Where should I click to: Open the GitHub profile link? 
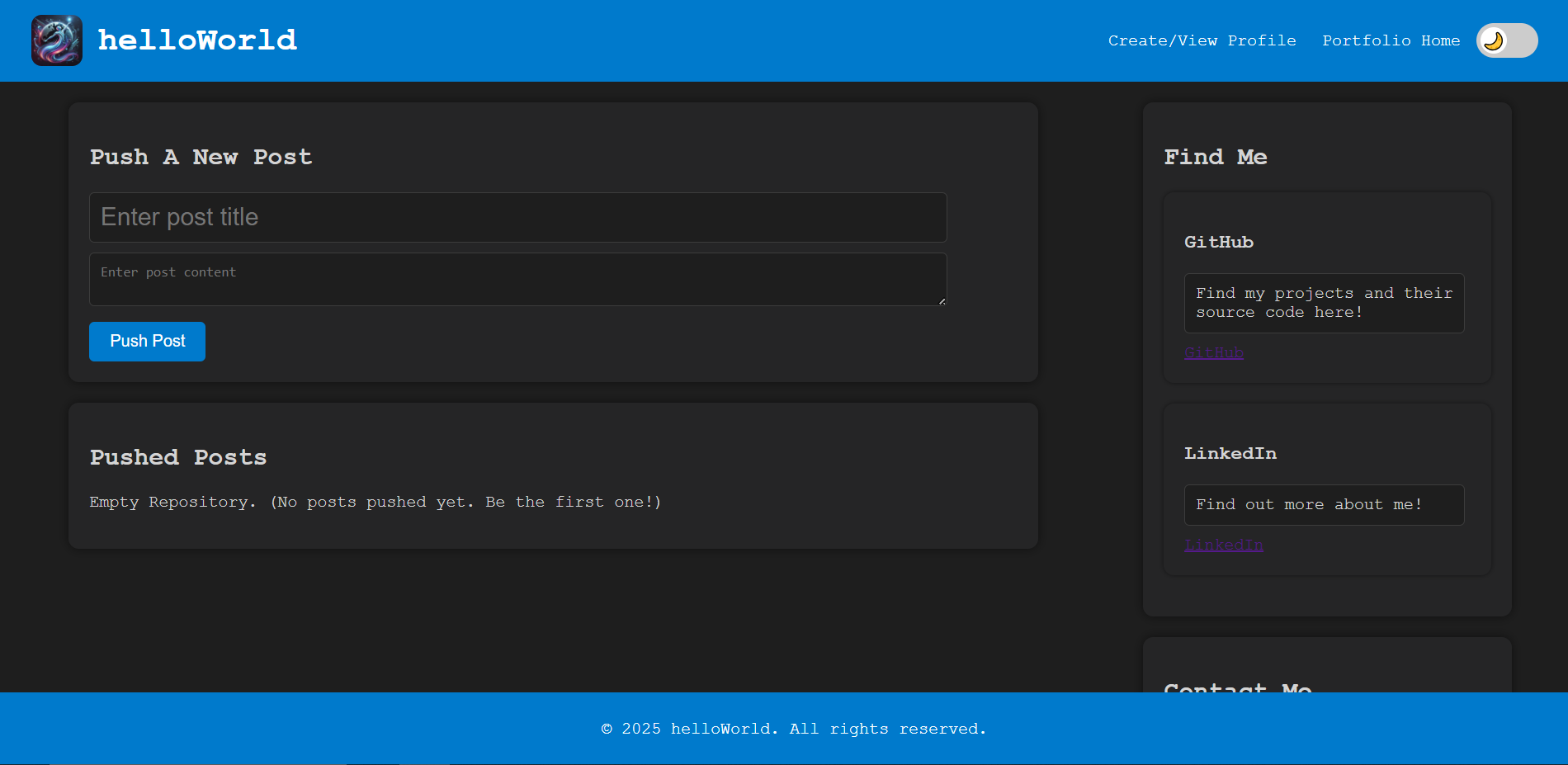pyautogui.click(x=1213, y=352)
